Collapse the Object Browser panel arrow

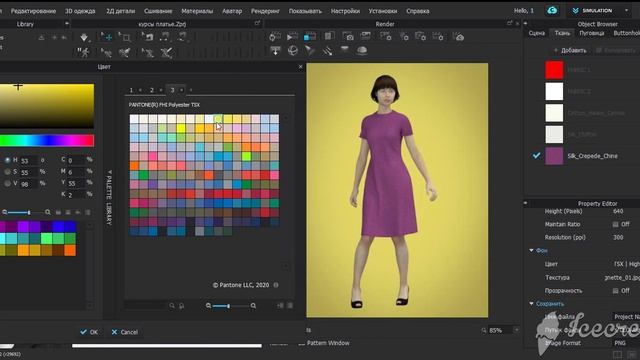(x=526, y=24)
